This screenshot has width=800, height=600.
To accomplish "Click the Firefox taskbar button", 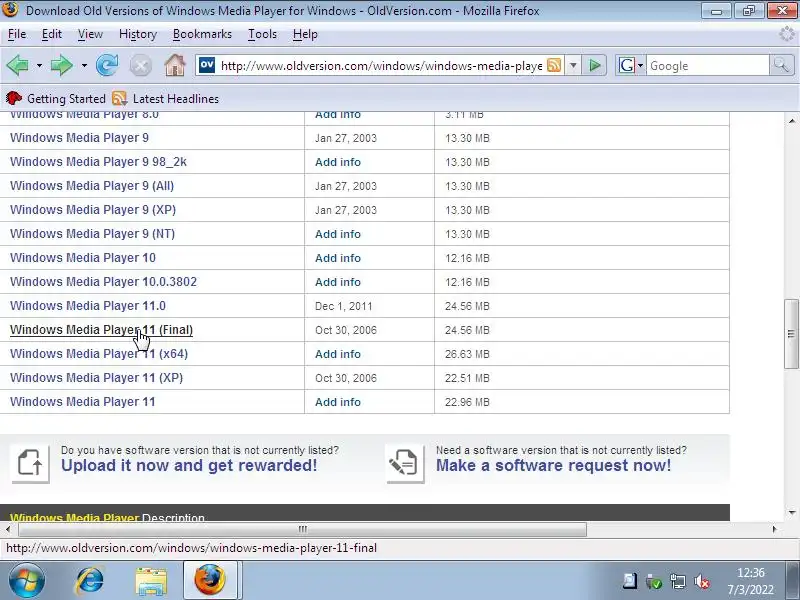I will click(x=210, y=580).
